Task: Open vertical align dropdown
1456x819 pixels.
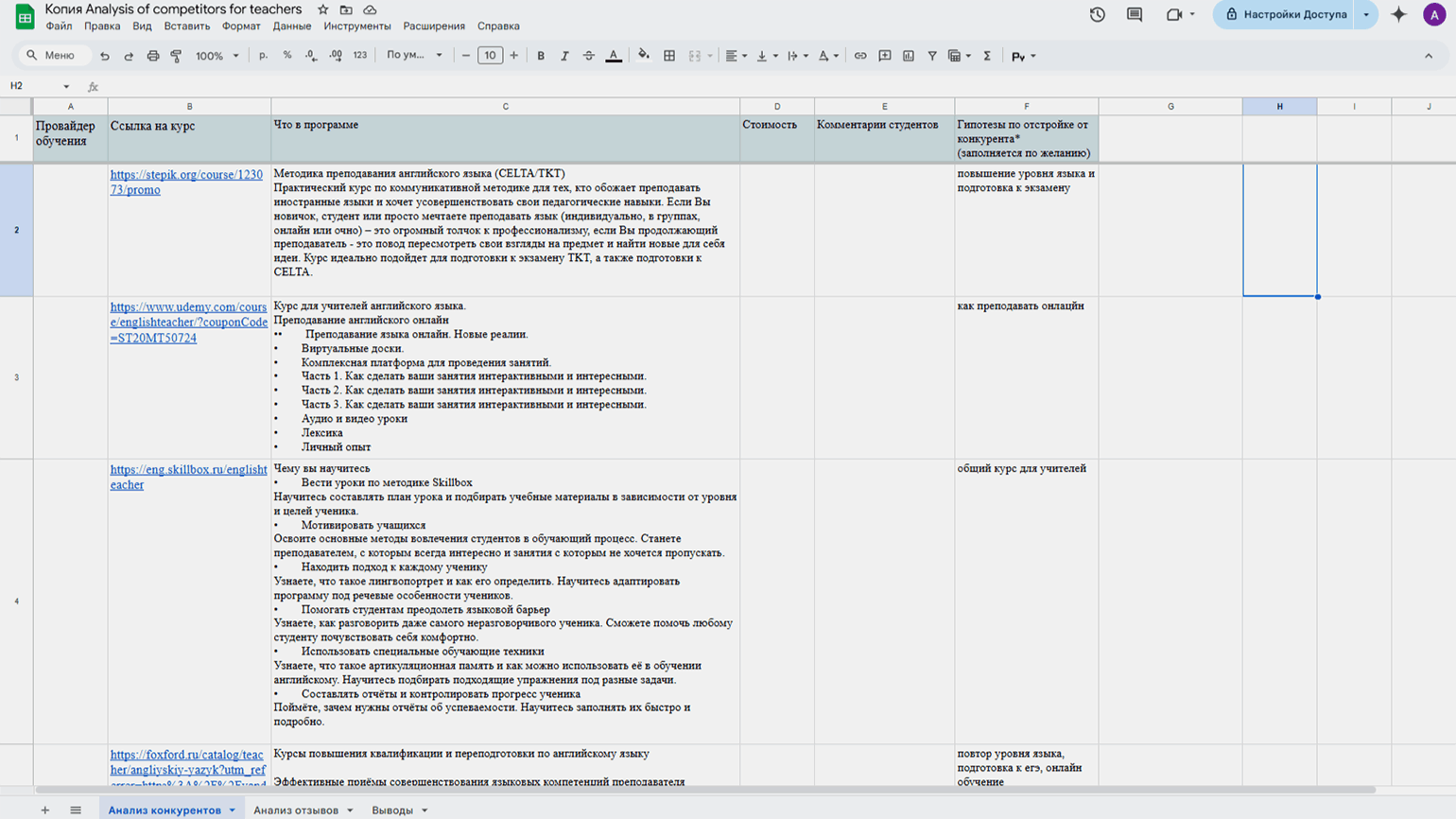Action: (x=768, y=56)
